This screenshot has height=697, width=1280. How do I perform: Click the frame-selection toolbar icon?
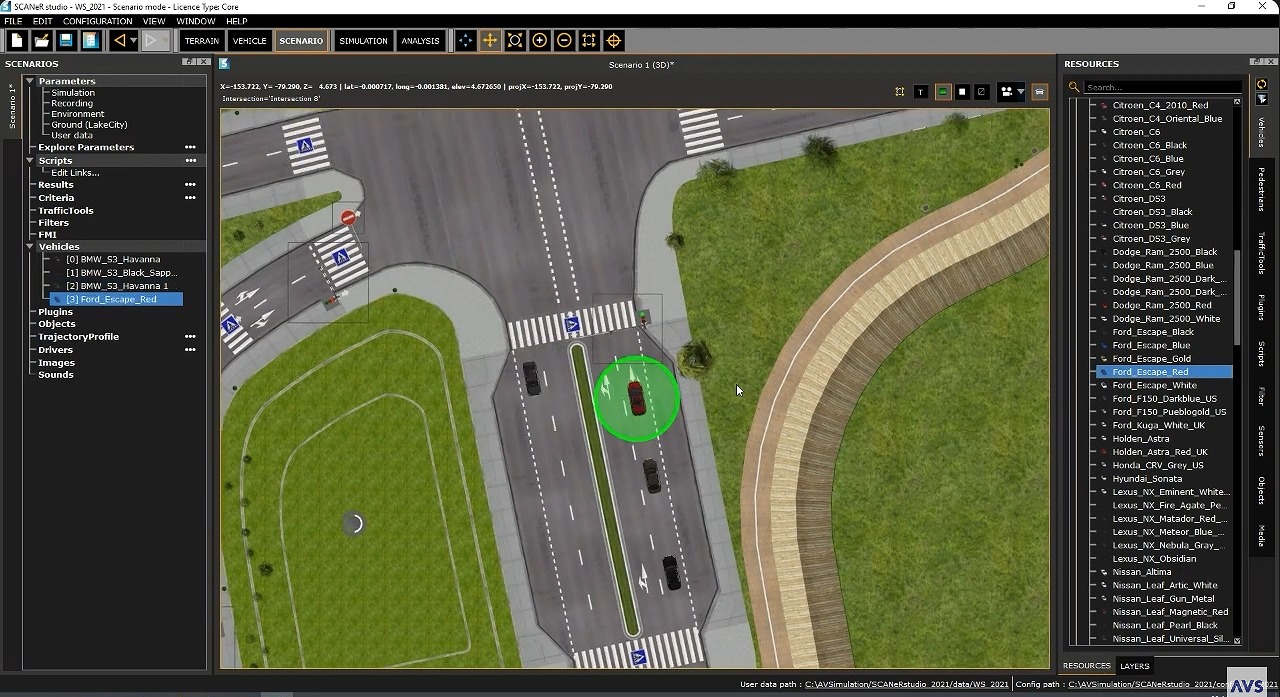coord(589,41)
